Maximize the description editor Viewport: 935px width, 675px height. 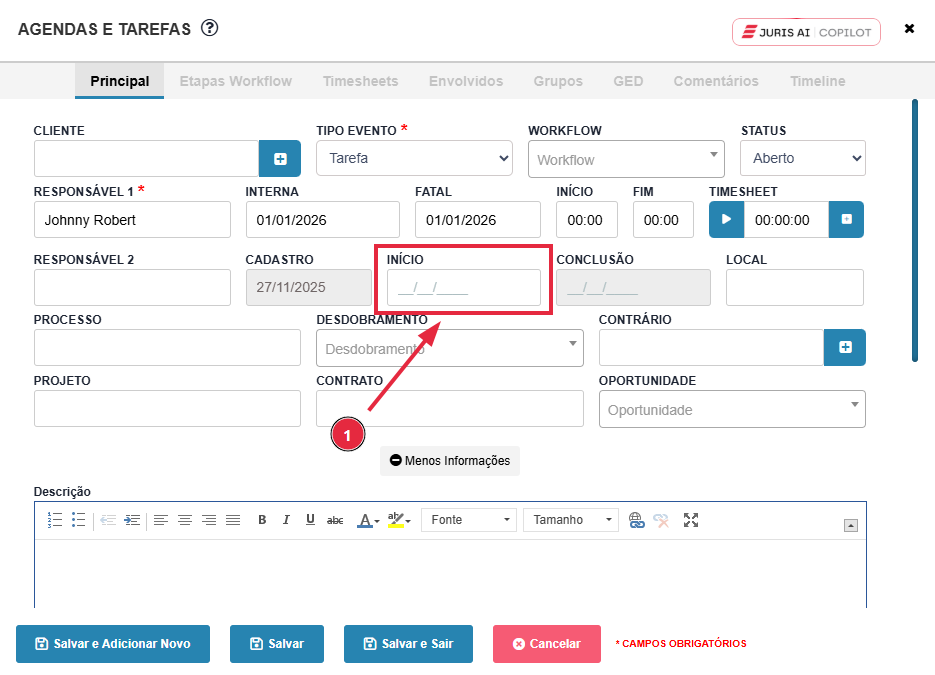point(690,520)
